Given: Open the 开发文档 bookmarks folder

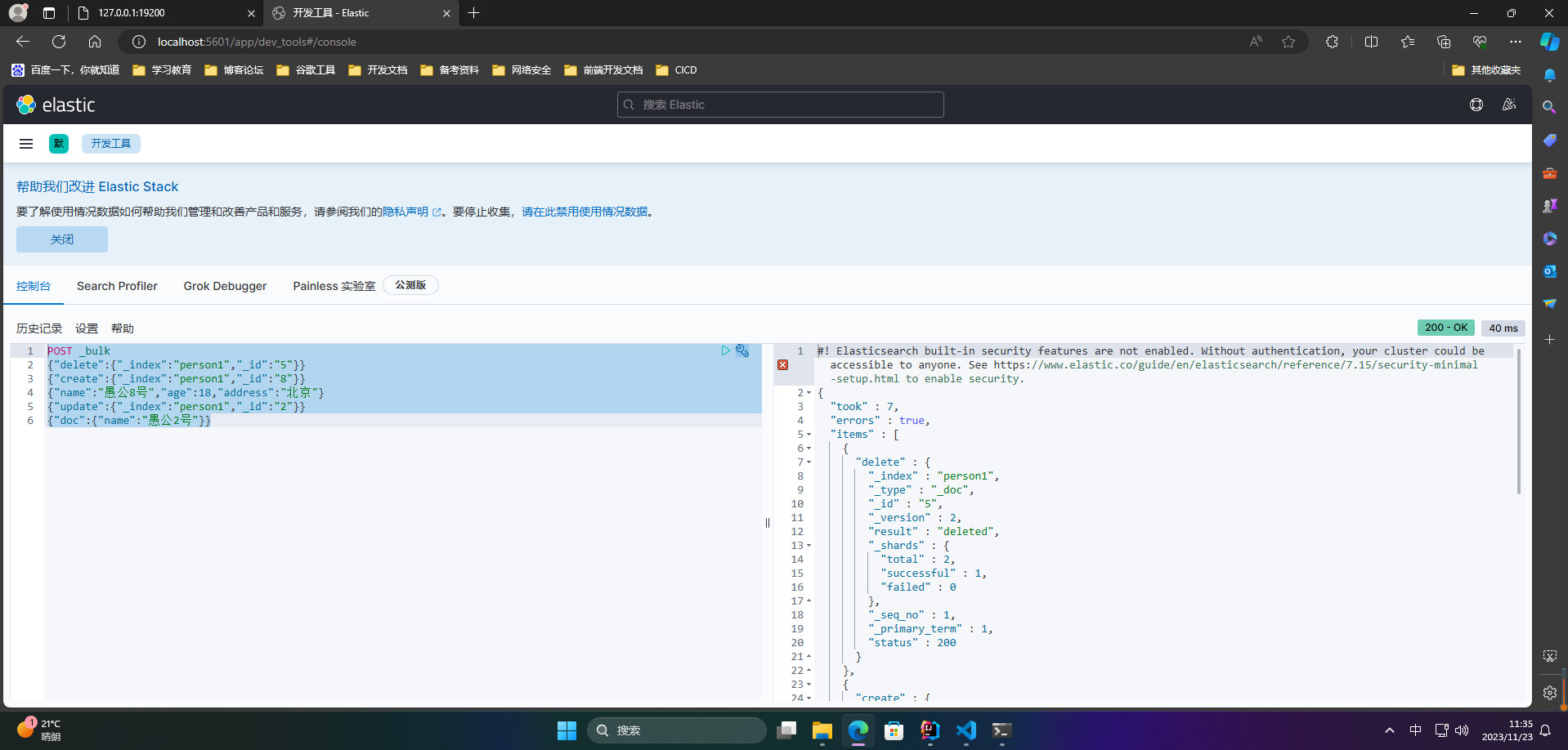Looking at the screenshot, I should pyautogui.click(x=378, y=70).
